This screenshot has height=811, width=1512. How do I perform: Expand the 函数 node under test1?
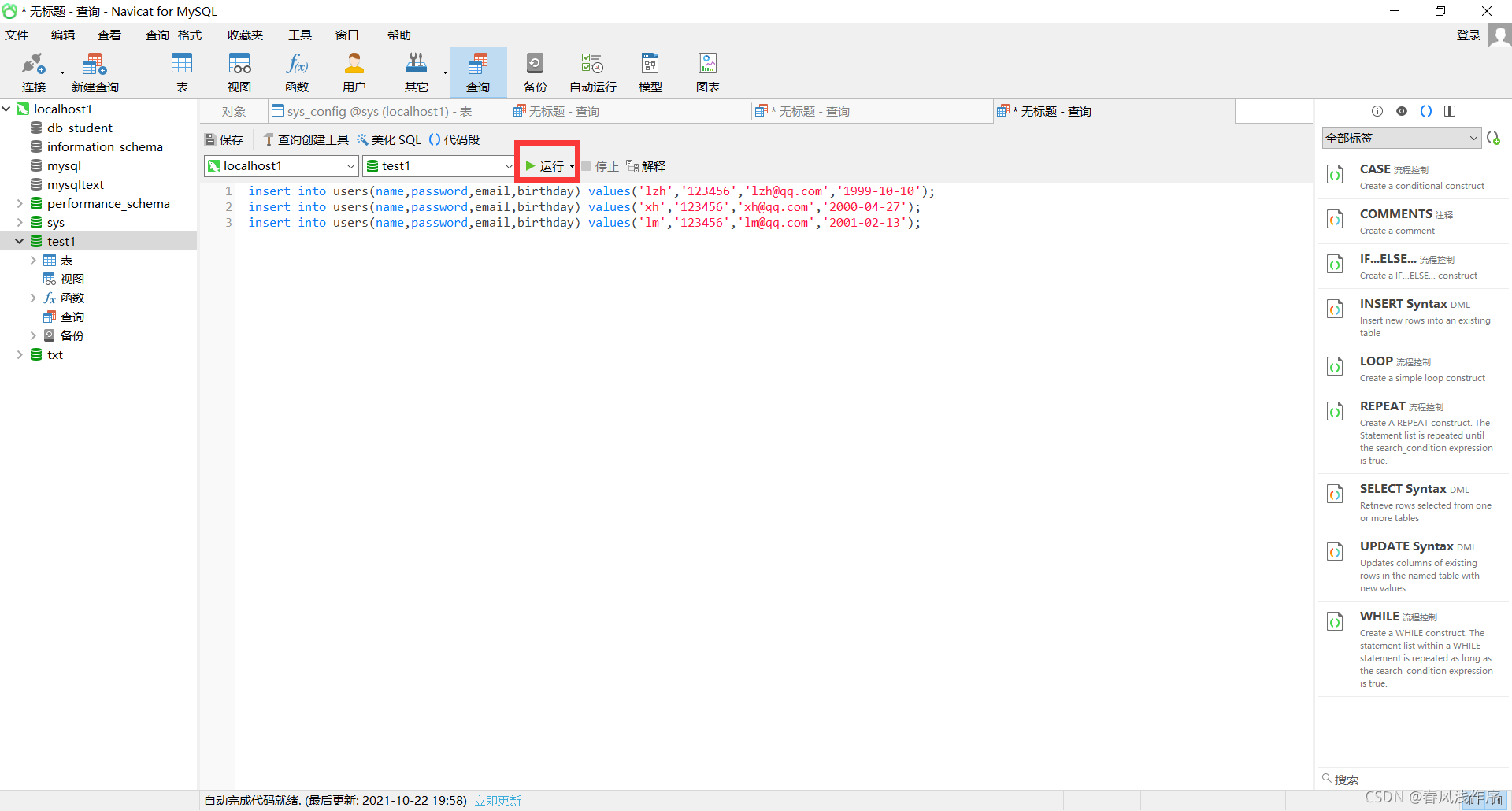click(x=33, y=298)
